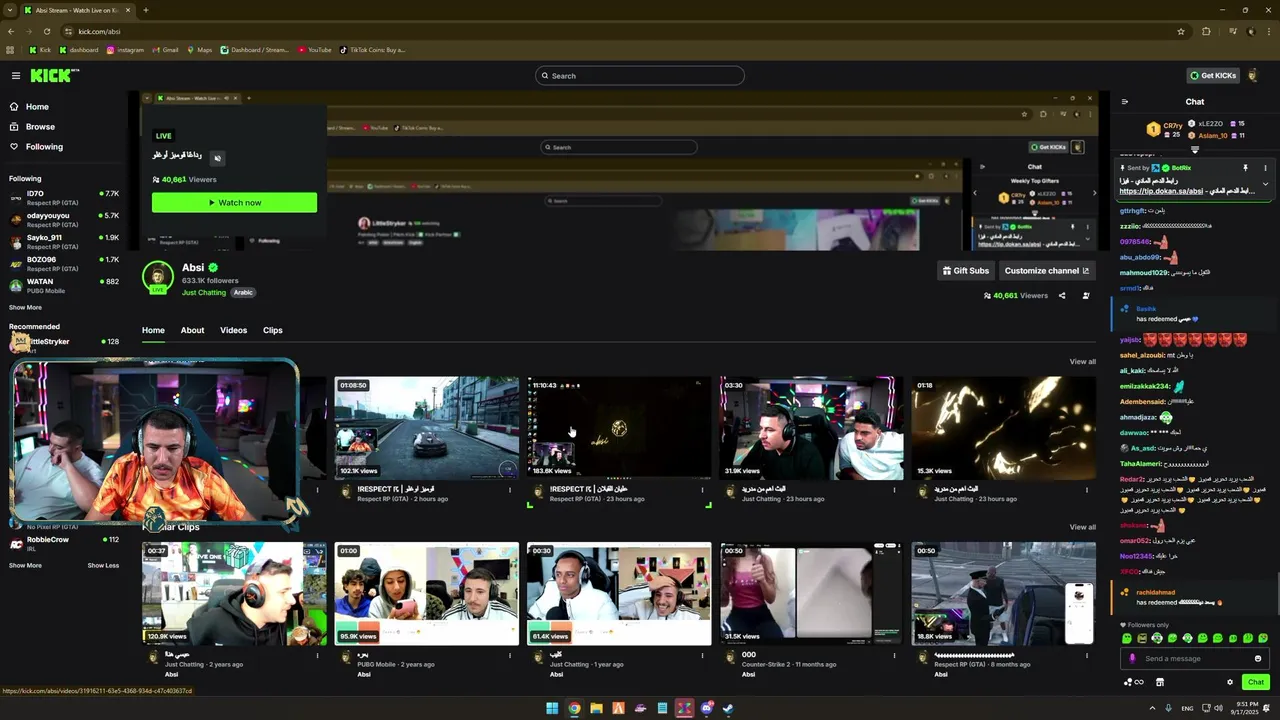Viewport: 1280px width, 720px height.
Task: Open the Chrome tab search dropdown
Action: click(x=12, y=10)
